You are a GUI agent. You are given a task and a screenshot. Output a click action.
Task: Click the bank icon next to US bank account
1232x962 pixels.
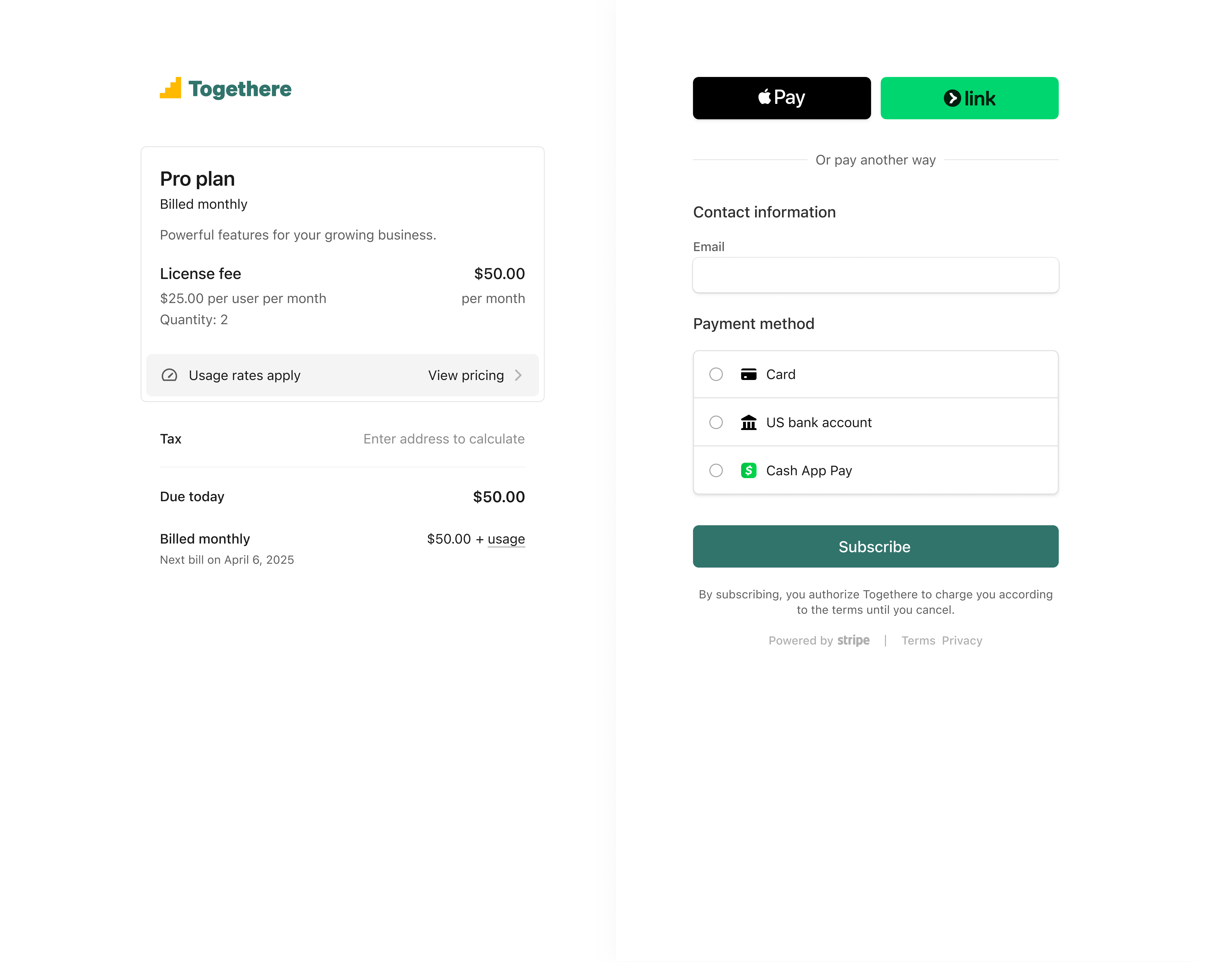749,422
